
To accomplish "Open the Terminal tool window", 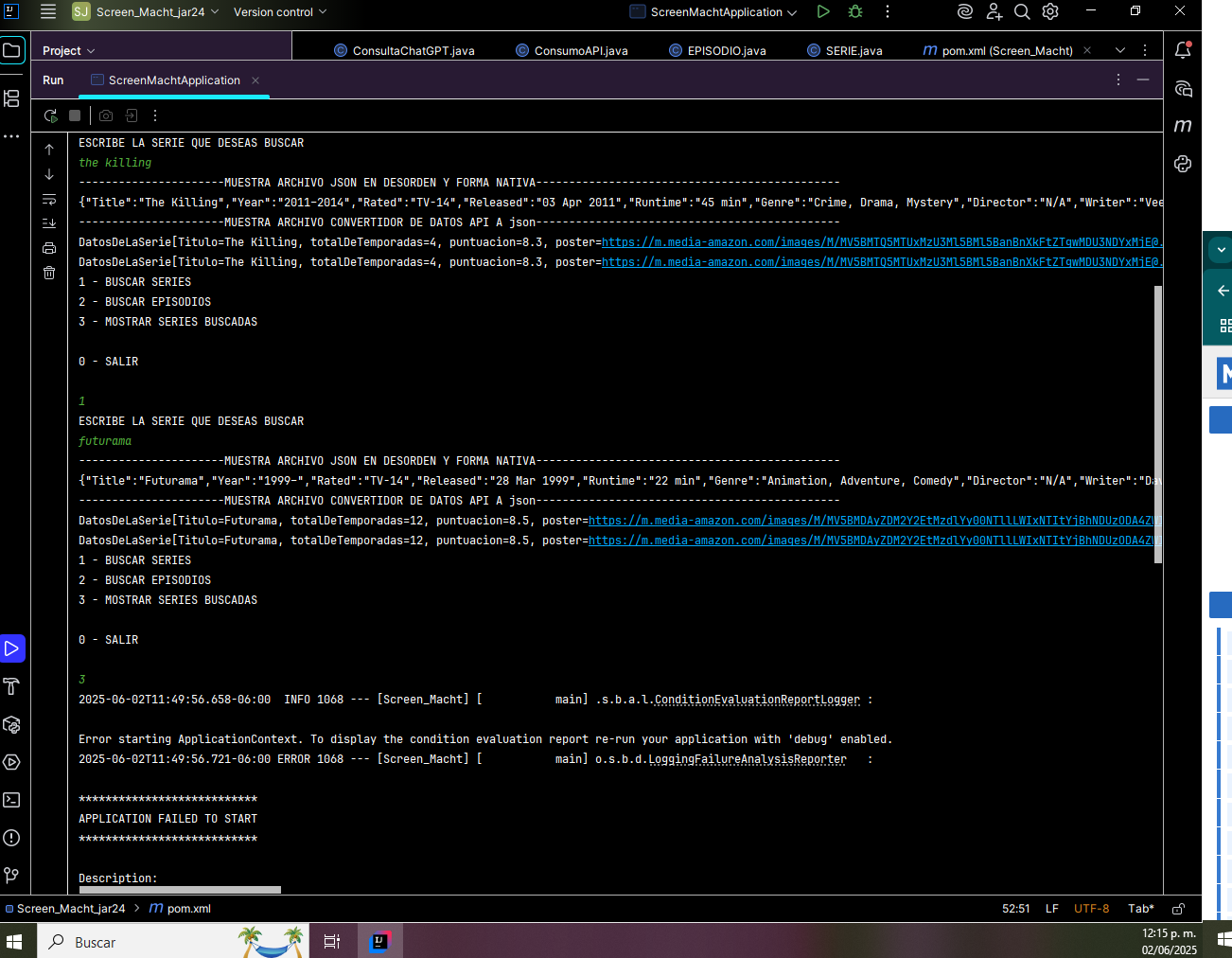I will [11, 800].
